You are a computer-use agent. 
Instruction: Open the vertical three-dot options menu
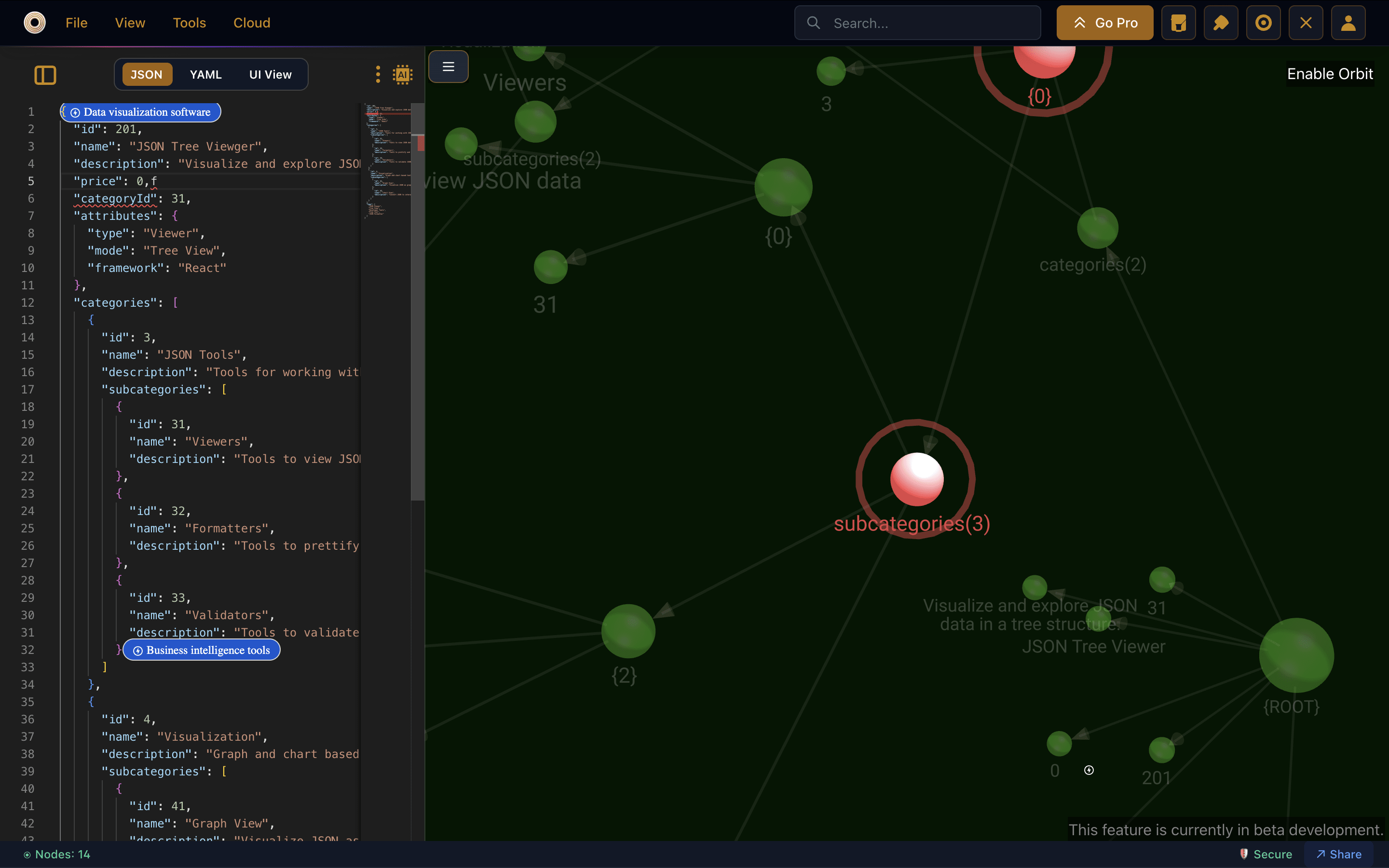tap(378, 74)
